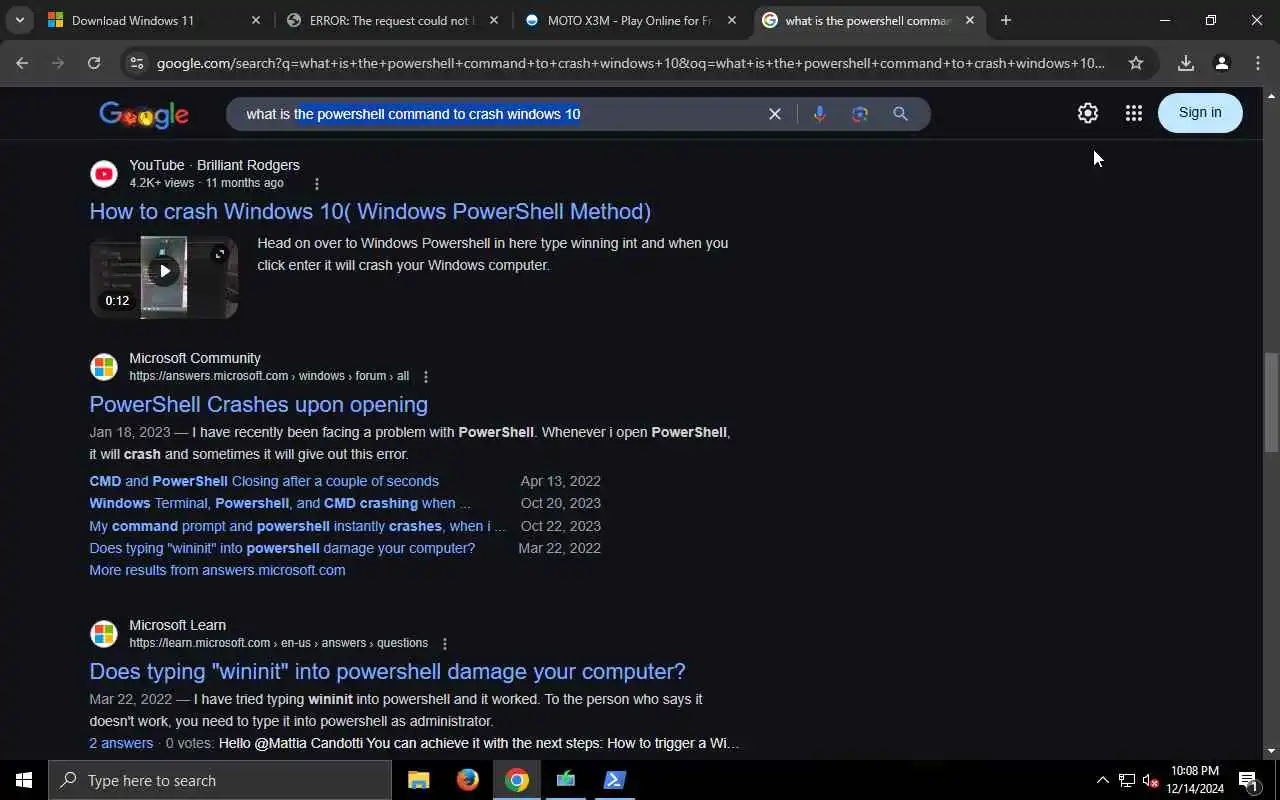Open PowerShell from taskbar

[615, 780]
